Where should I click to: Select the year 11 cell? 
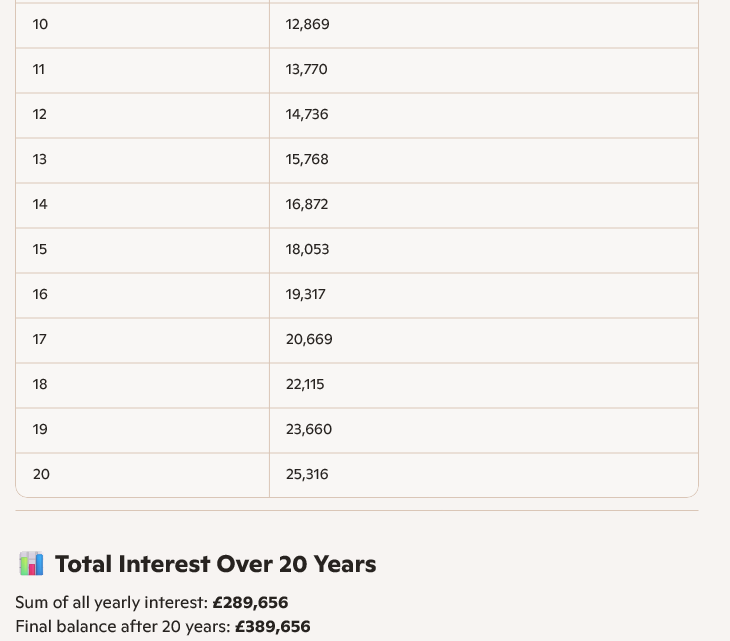pyautogui.click(x=39, y=69)
